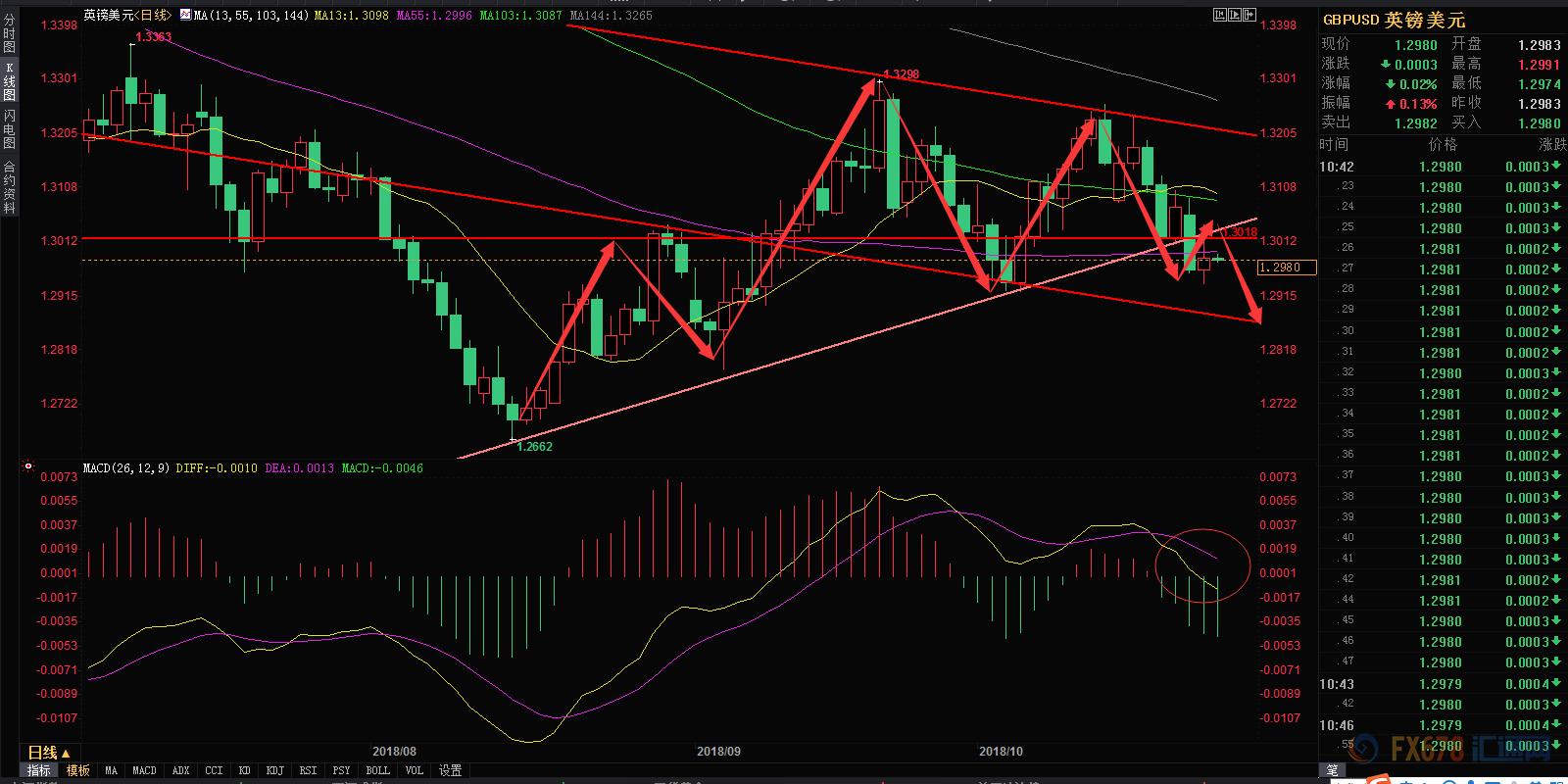This screenshot has width=1568, height=784.
Task: Open the 合约资料 side tab
Action: 9,186
